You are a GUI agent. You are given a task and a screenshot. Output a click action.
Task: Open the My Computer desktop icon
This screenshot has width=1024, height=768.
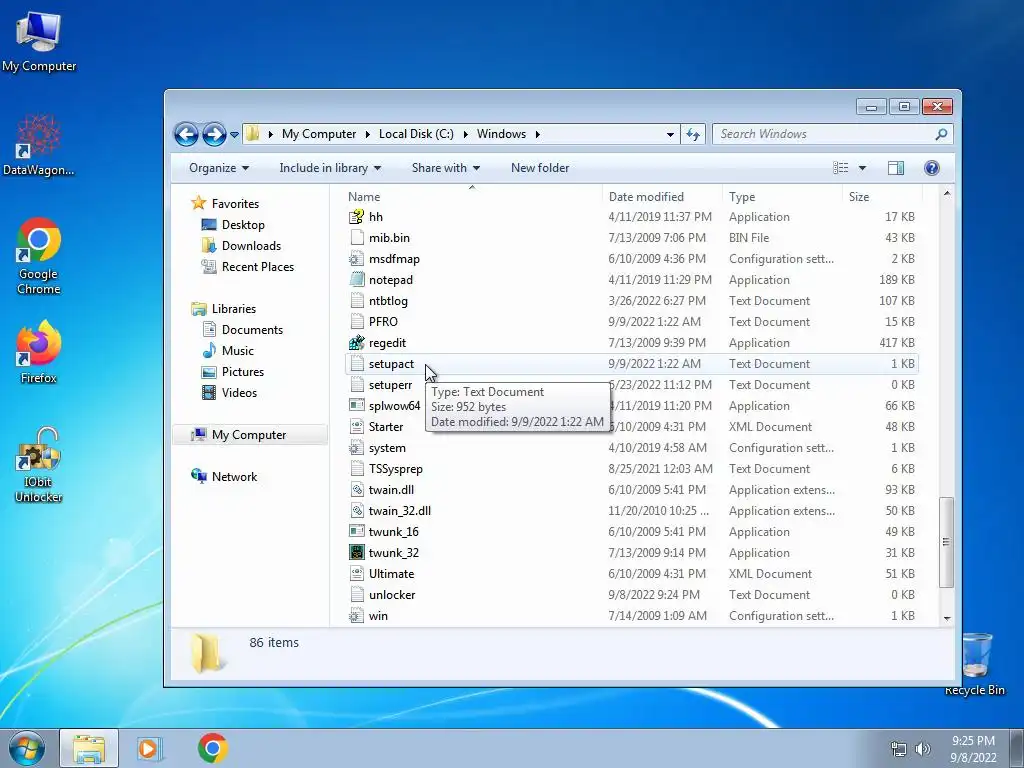(x=39, y=42)
